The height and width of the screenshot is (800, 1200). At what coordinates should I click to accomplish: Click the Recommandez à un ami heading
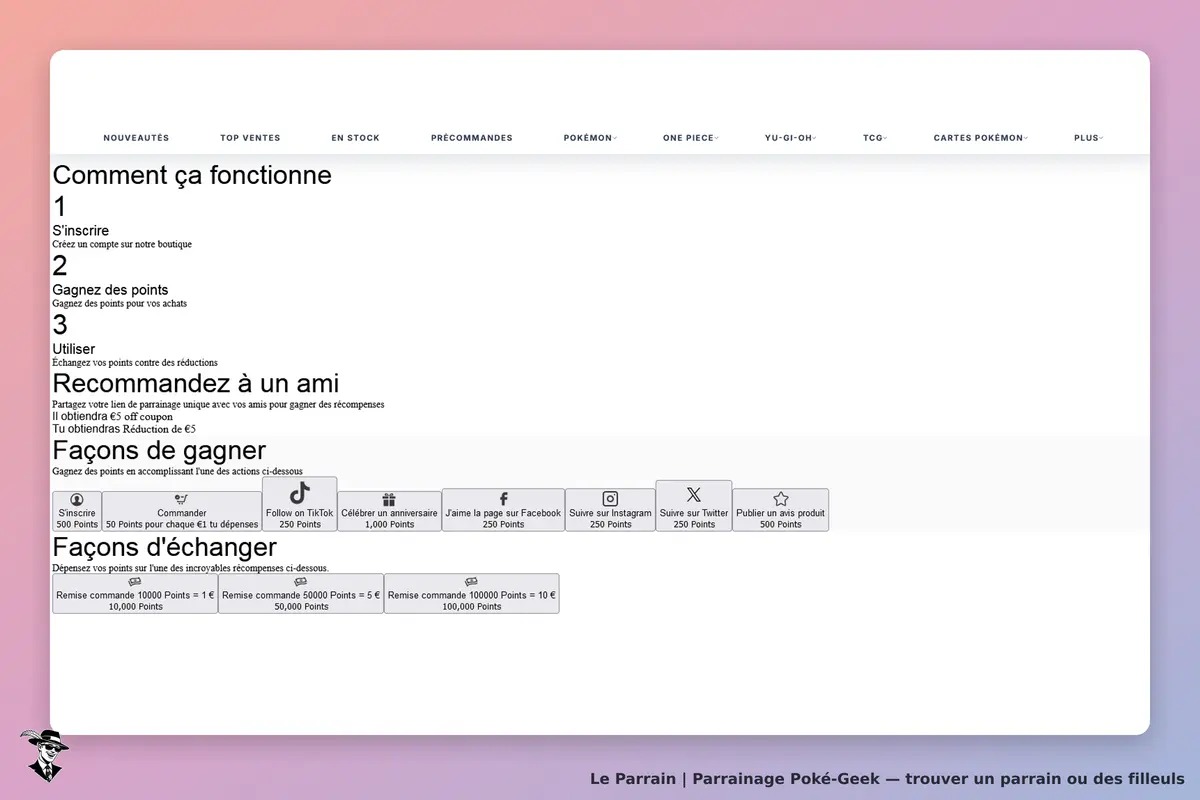pos(195,383)
